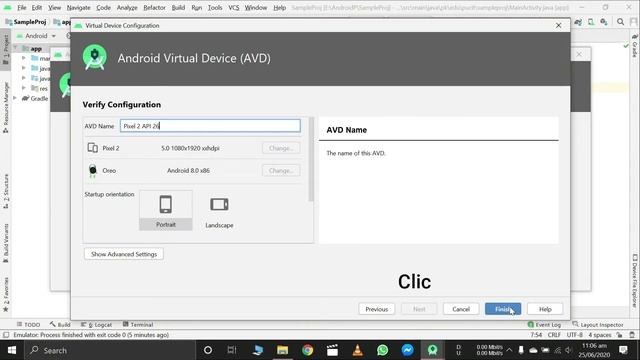This screenshot has width=640, height=360.
Task: Click the Cancel button
Action: (461, 309)
